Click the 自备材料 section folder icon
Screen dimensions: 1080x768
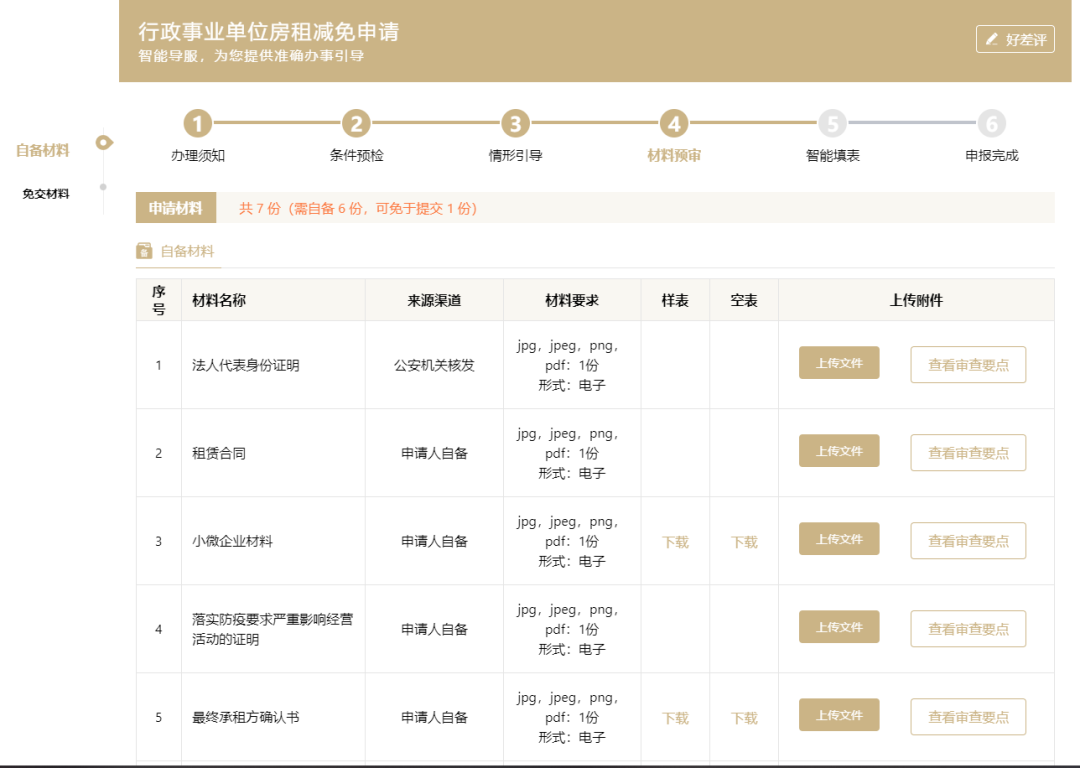pyautogui.click(x=144, y=251)
